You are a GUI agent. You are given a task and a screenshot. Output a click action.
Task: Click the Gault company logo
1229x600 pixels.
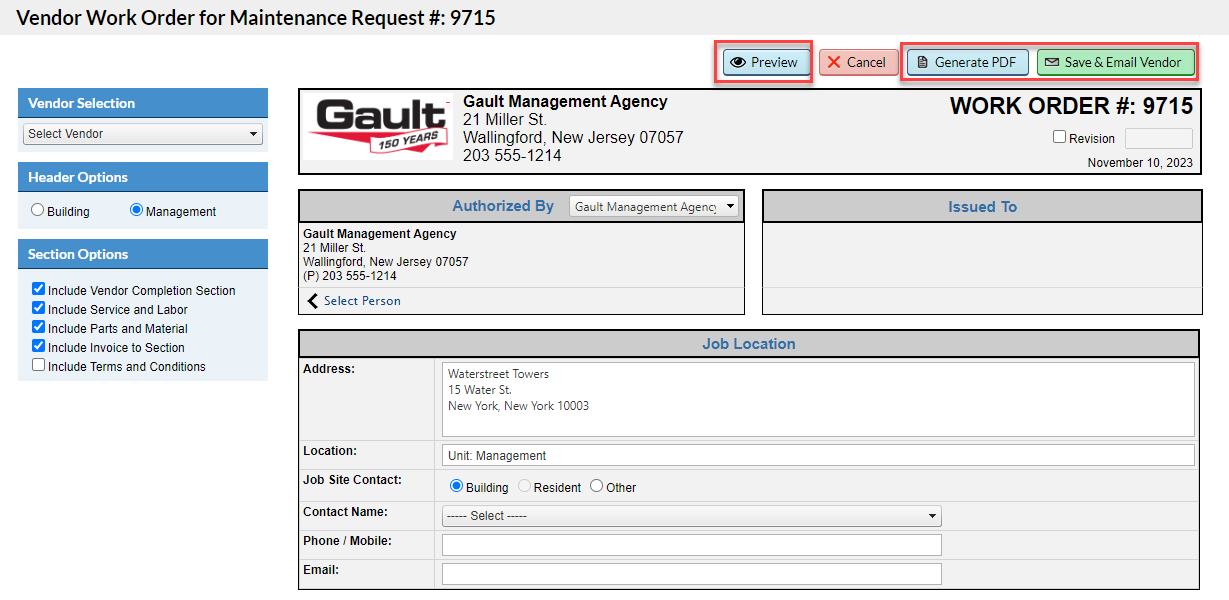click(379, 126)
